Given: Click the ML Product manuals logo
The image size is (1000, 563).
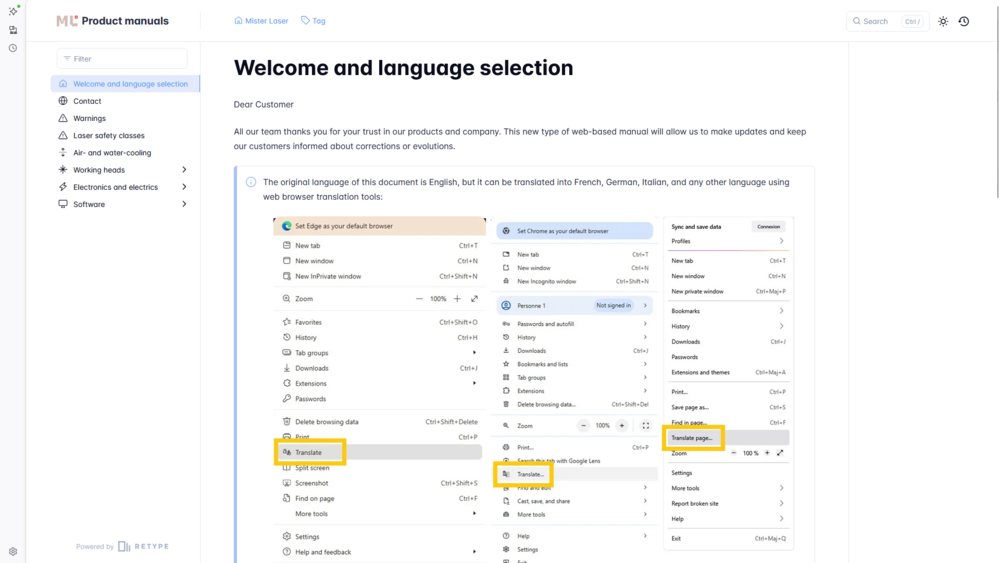Looking at the screenshot, I should tap(112, 21).
